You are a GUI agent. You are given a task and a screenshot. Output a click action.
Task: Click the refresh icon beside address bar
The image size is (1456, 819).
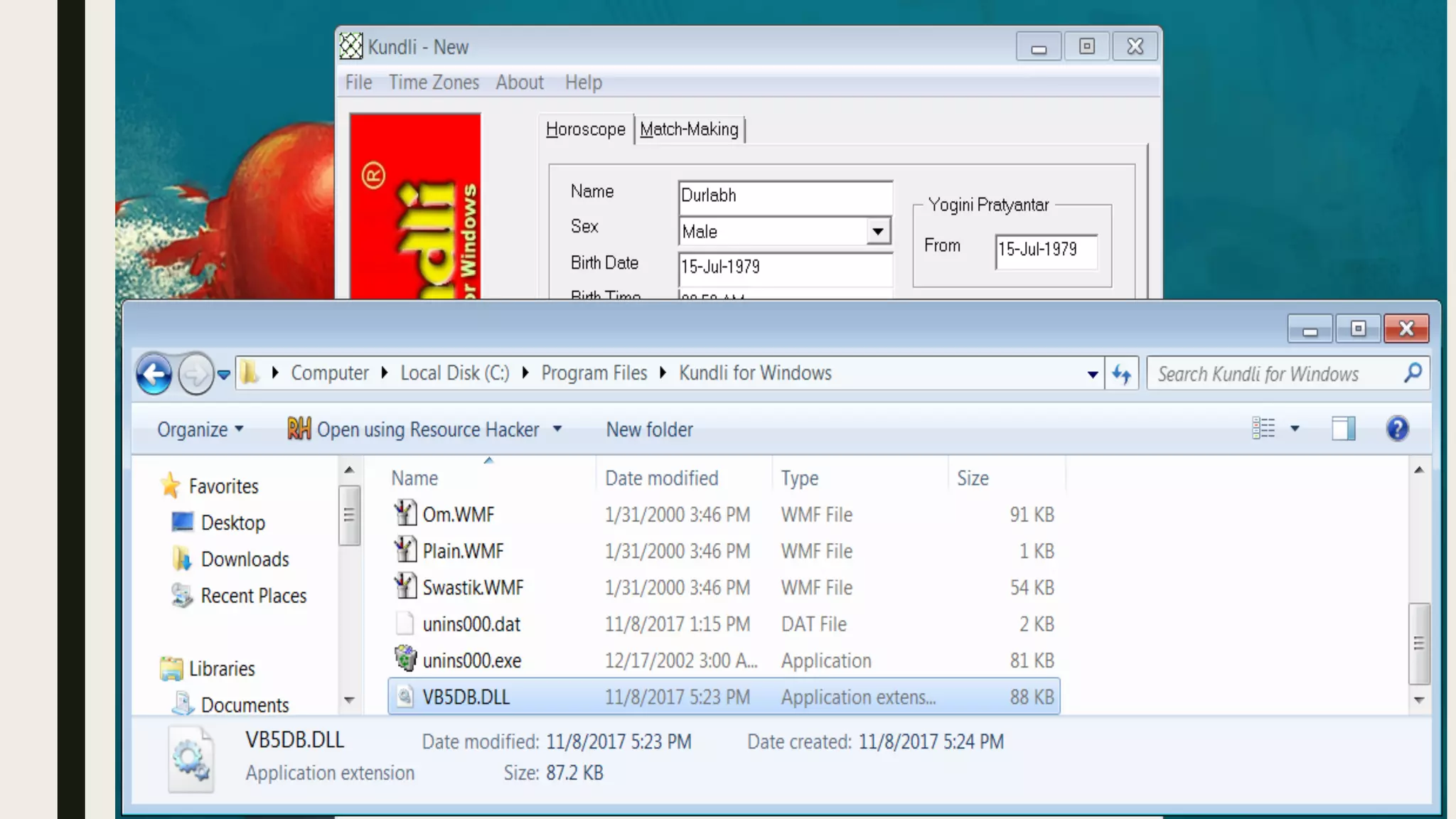tap(1122, 374)
